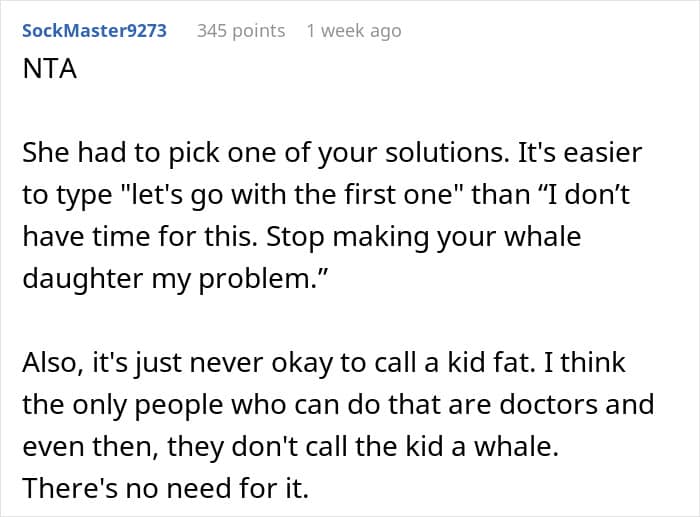Click the NTA verdict text
The image size is (700, 517).
tap(46, 74)
